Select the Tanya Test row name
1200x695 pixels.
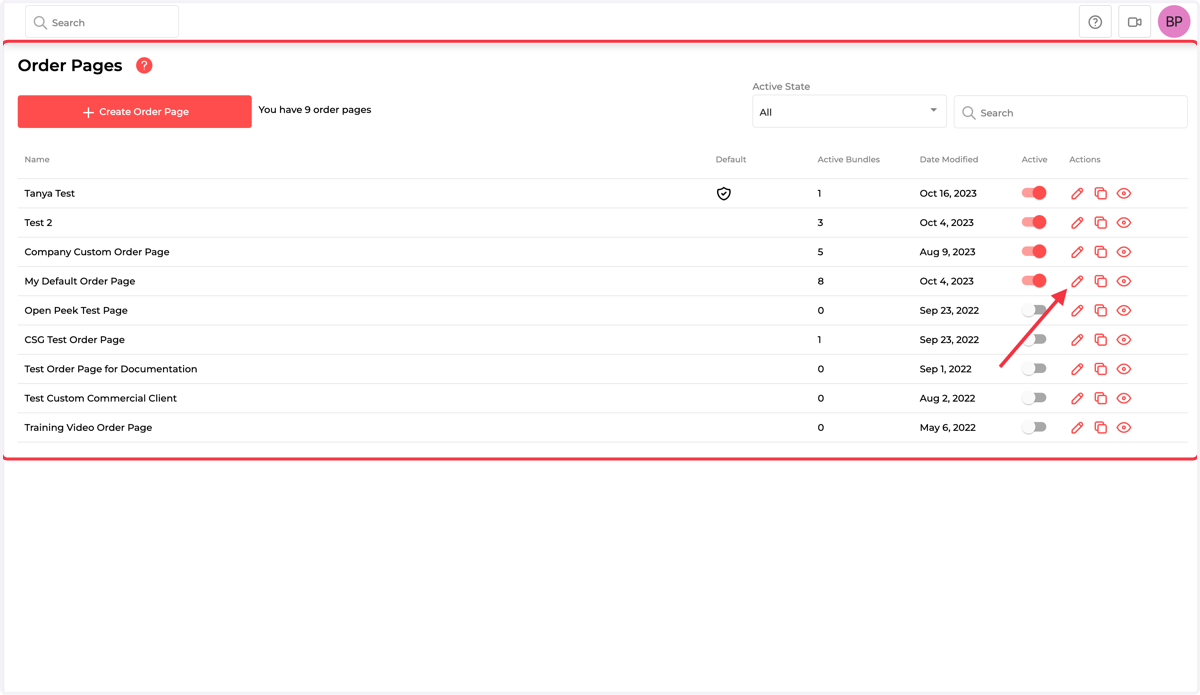pyautogui.click(x=50, y=194)
